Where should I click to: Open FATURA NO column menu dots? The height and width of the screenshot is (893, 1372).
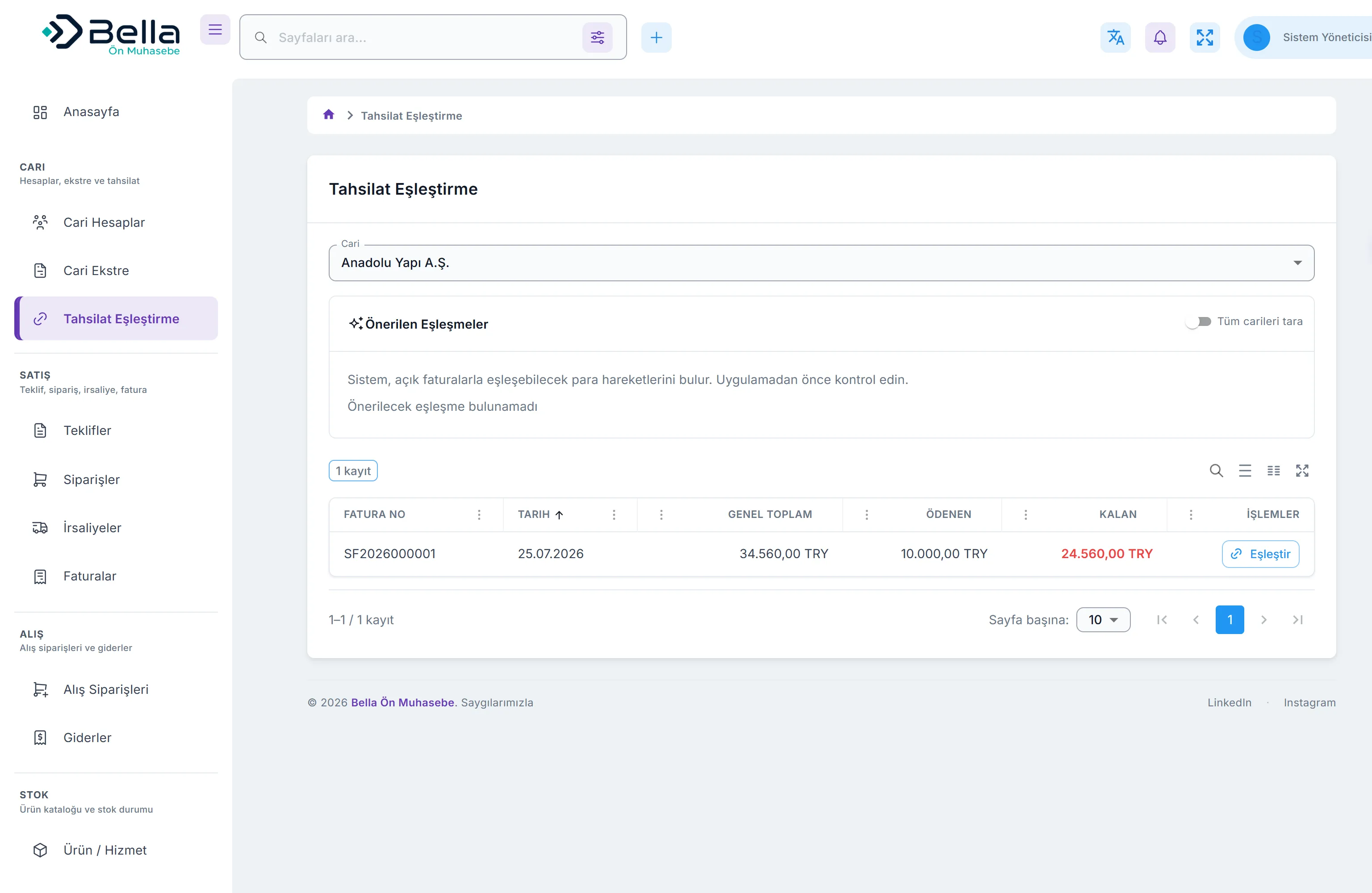pos(479,514)
